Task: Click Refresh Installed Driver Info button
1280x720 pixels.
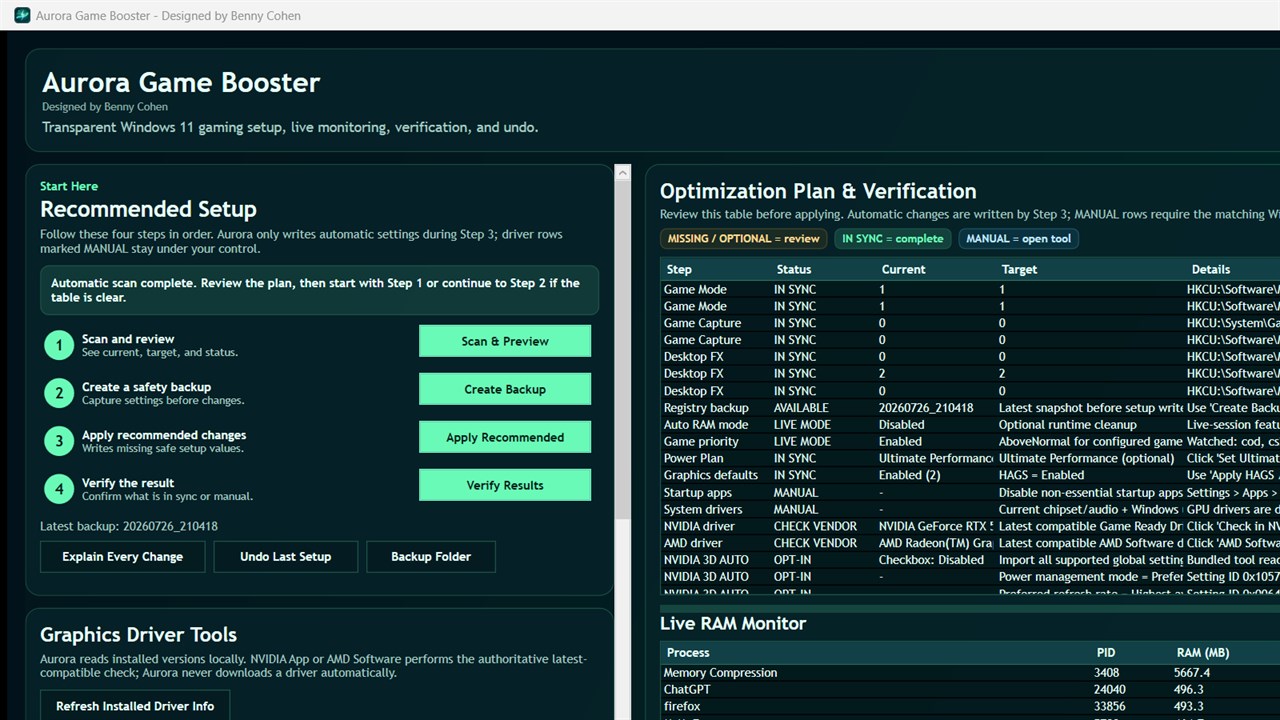Action: coord(135,706)
